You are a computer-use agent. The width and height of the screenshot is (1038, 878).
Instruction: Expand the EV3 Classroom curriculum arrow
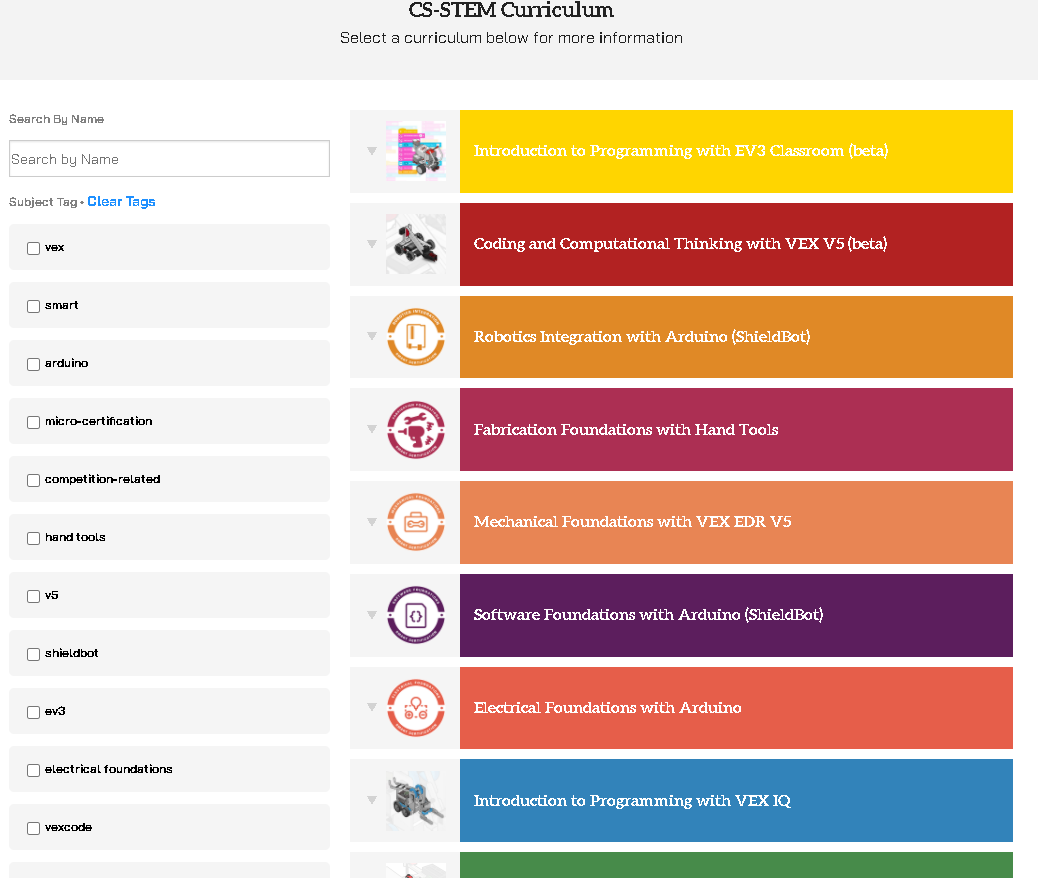click(x=372, y=151)
